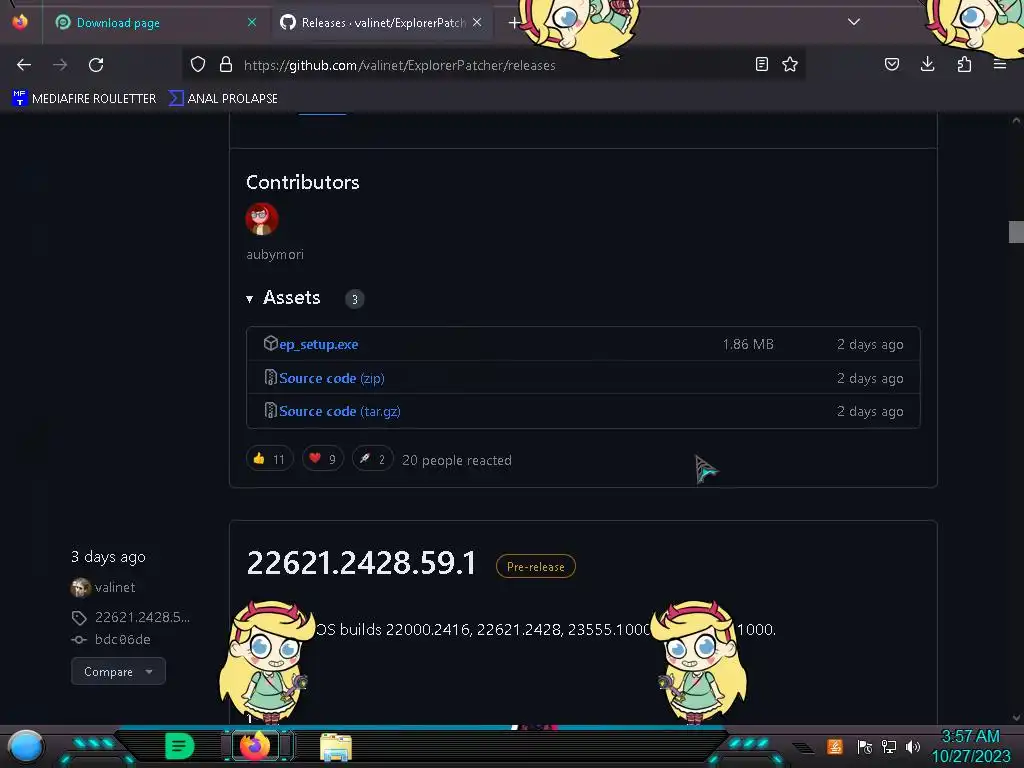Toggle reader view icon in address bar
Screen dimensions: 1024x768
(x=761, y=64)
